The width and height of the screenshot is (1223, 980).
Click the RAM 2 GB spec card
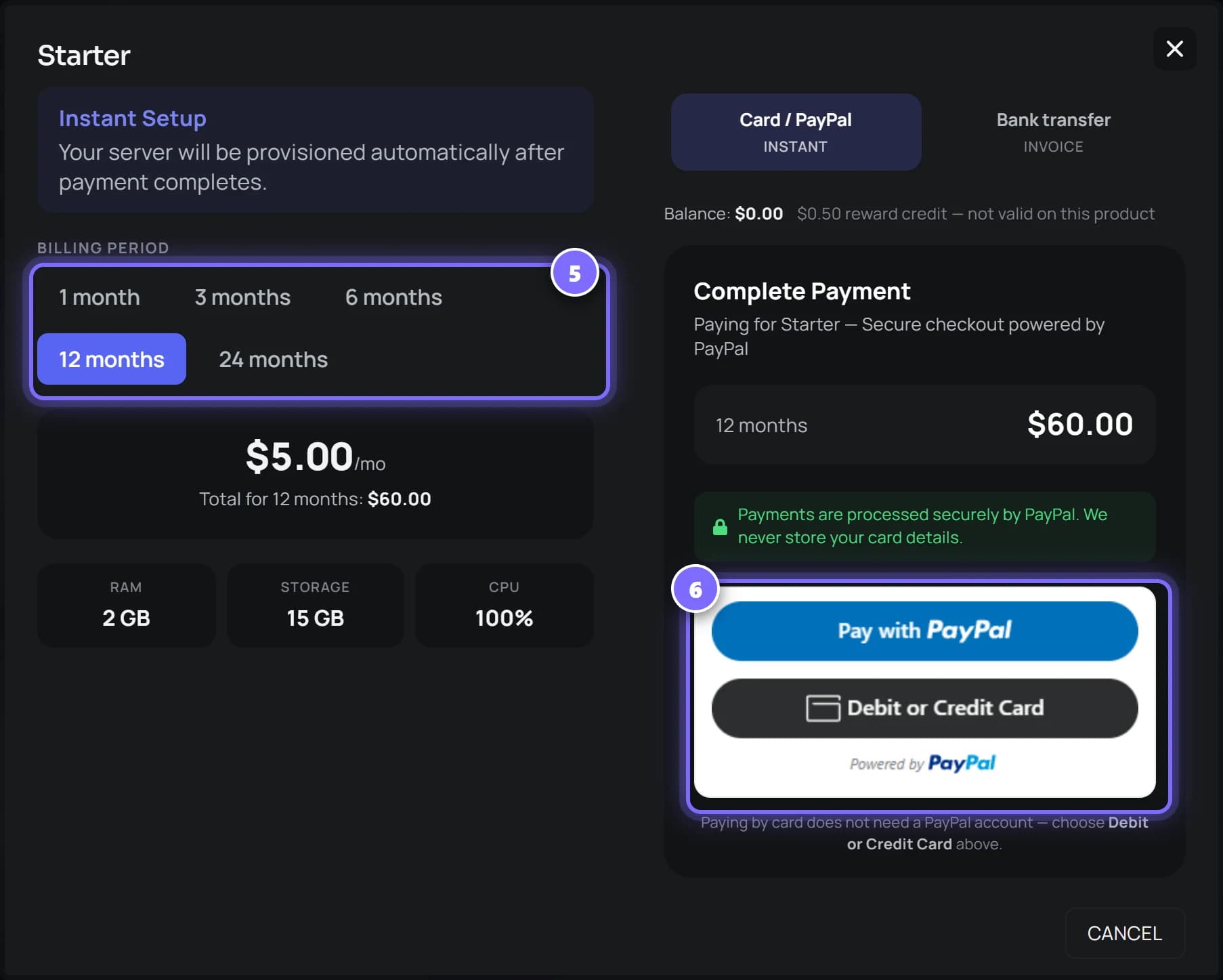click(x=126, y=605)
